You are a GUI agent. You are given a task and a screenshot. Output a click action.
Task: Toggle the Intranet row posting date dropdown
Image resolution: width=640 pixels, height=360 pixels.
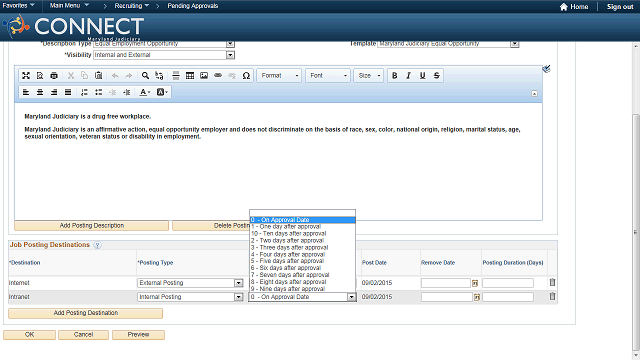pos(351,297)
